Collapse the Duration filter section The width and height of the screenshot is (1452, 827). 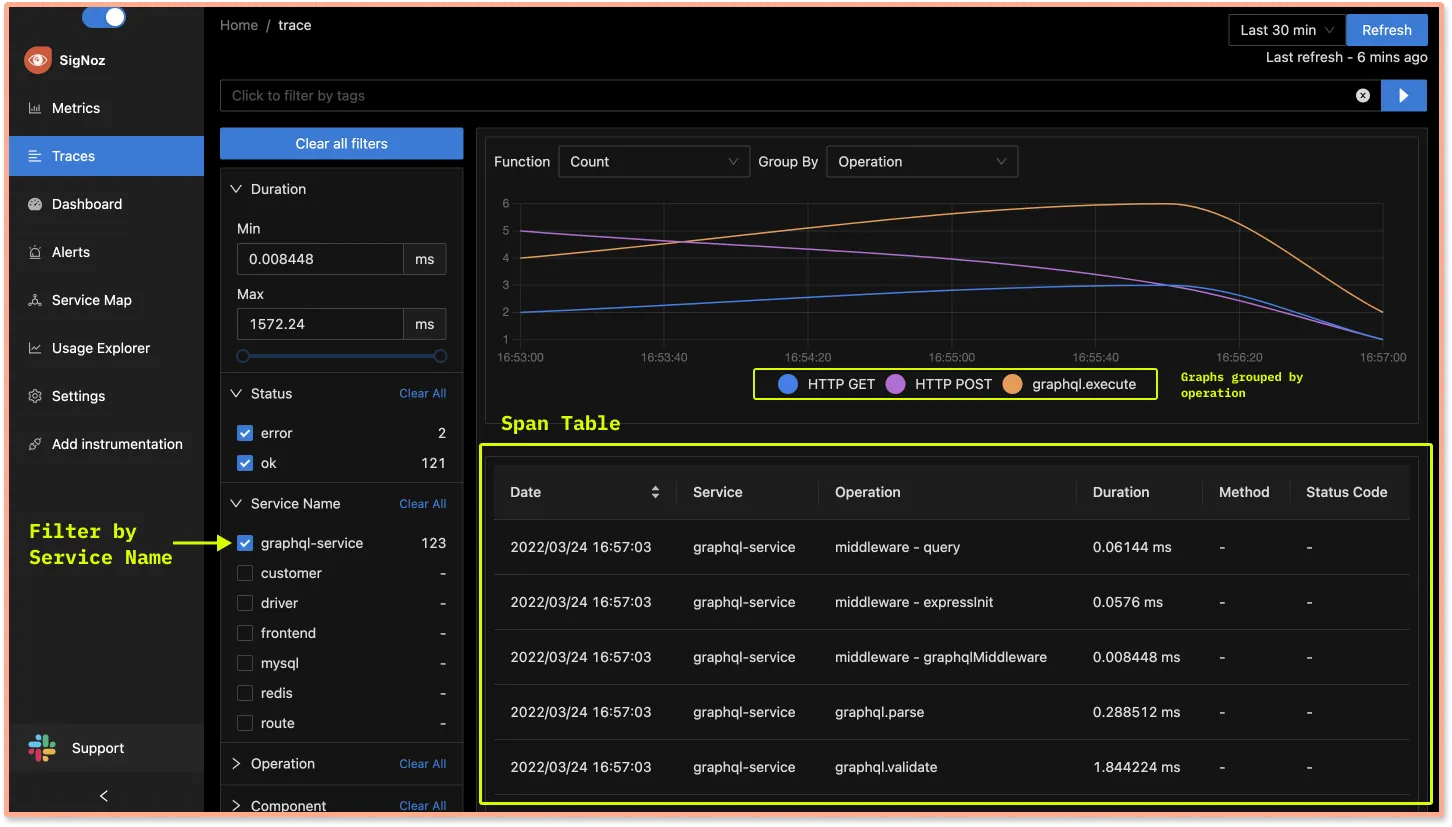237,189
